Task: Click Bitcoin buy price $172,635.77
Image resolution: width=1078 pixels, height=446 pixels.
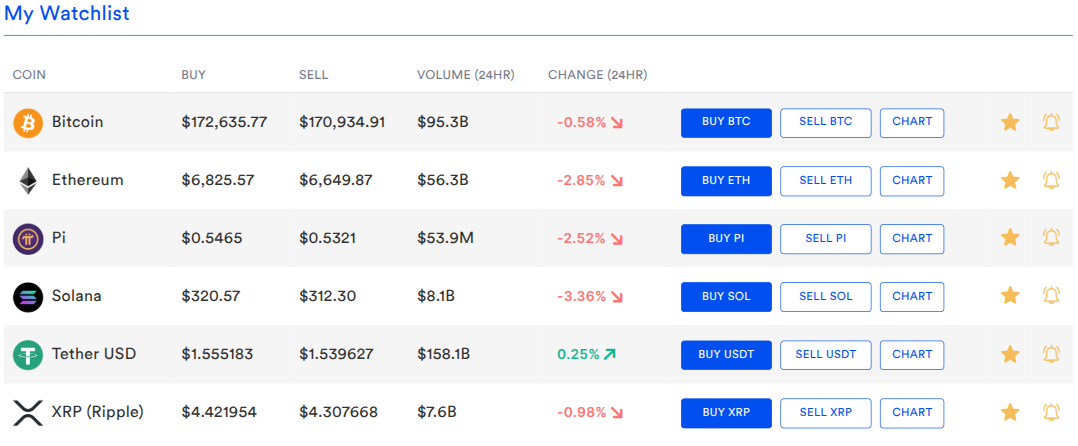Action: click(x=224, y=122)
